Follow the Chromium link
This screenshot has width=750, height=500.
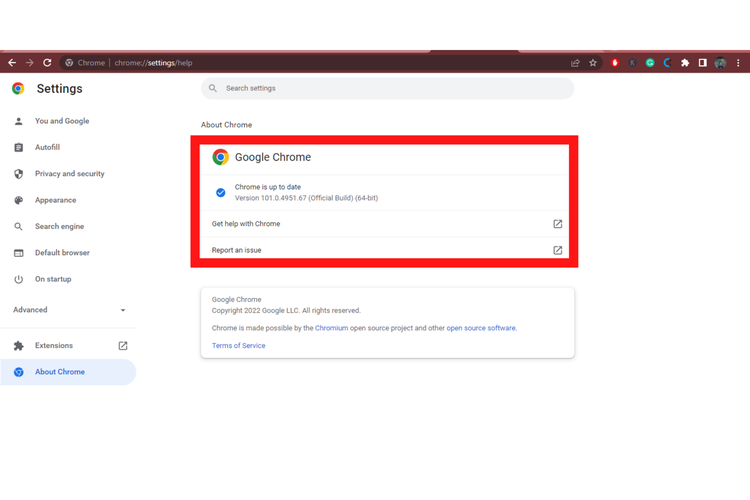pos(331,328)
